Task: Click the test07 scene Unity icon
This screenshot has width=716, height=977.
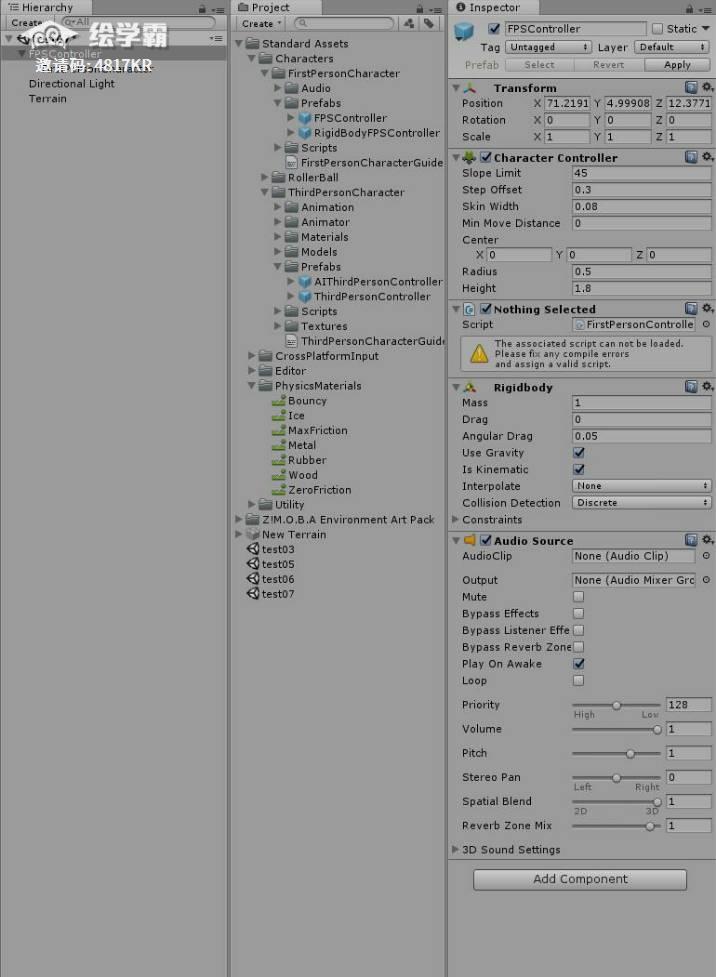Action: point(253,594)
